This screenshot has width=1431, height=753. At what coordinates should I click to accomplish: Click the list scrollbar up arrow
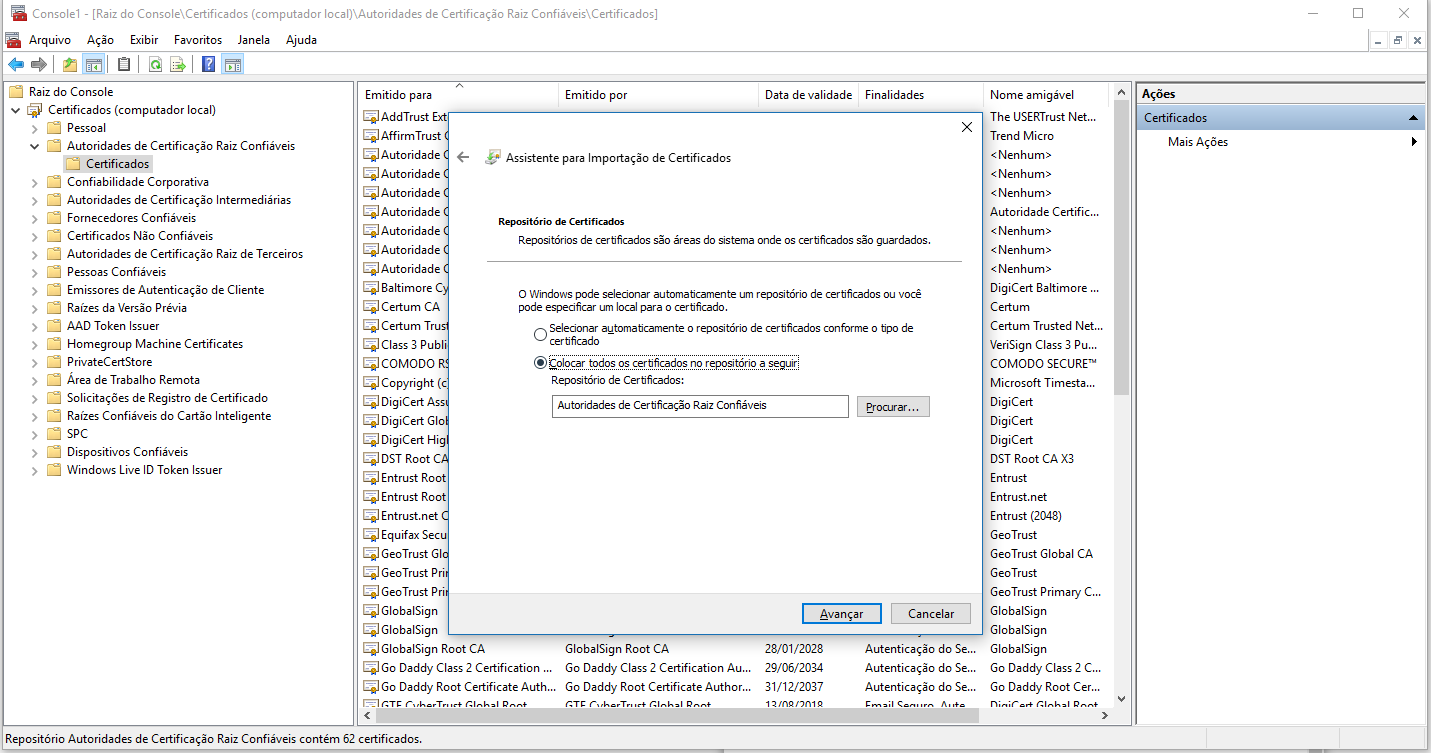pyautogui.click(x=1121, y=91)
